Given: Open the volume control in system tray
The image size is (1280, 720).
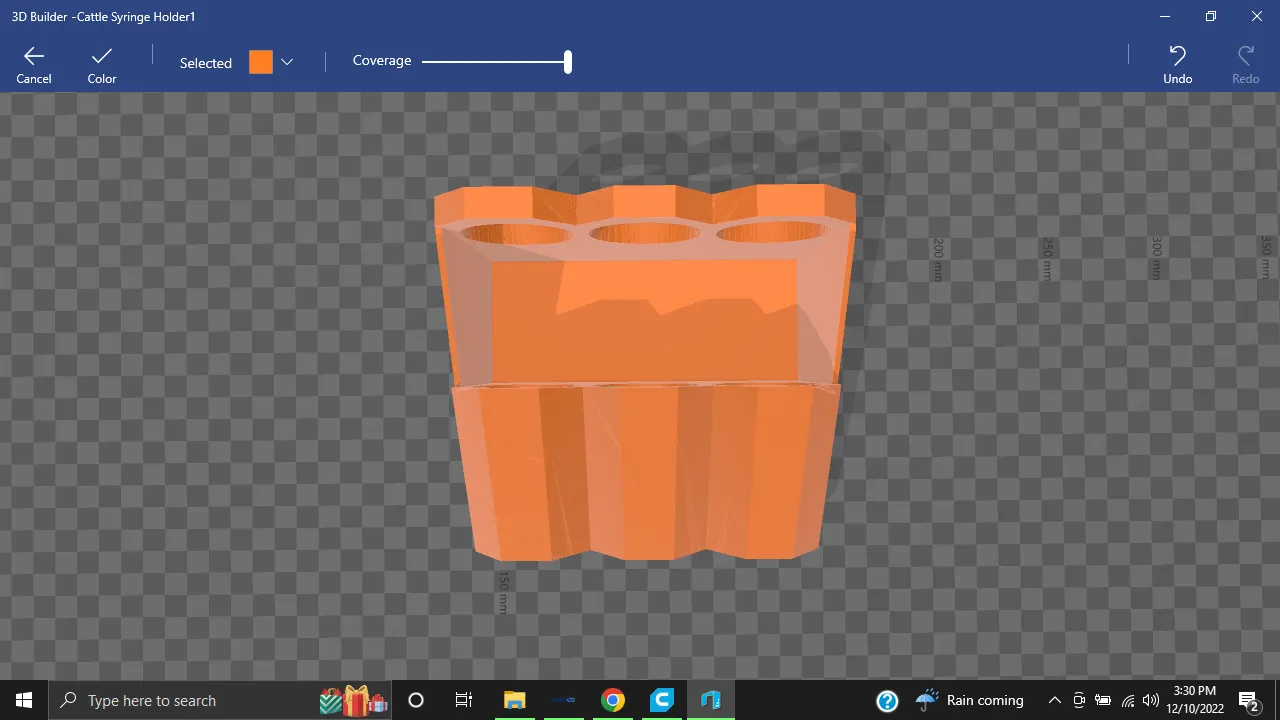Looking at the screenshot, I should pyautogui.click(x=1151, y=700).
